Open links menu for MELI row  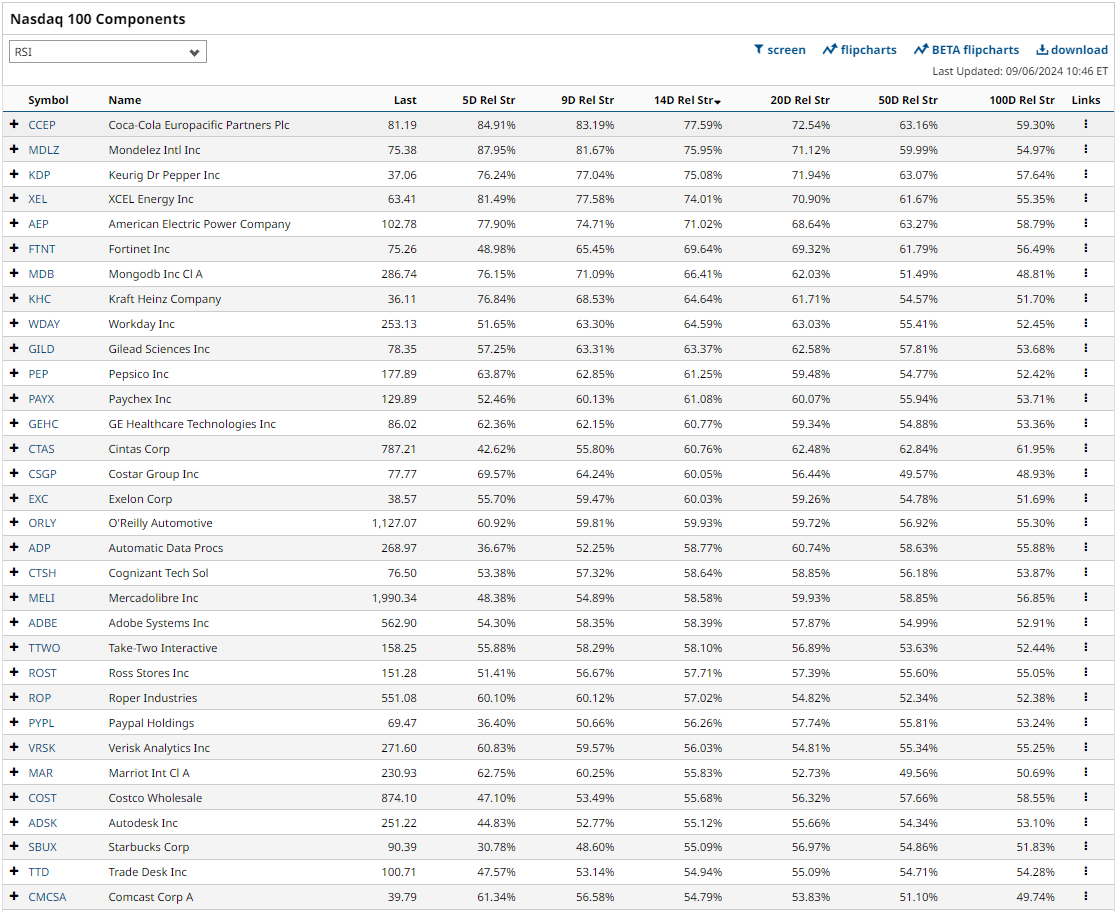1085,597
